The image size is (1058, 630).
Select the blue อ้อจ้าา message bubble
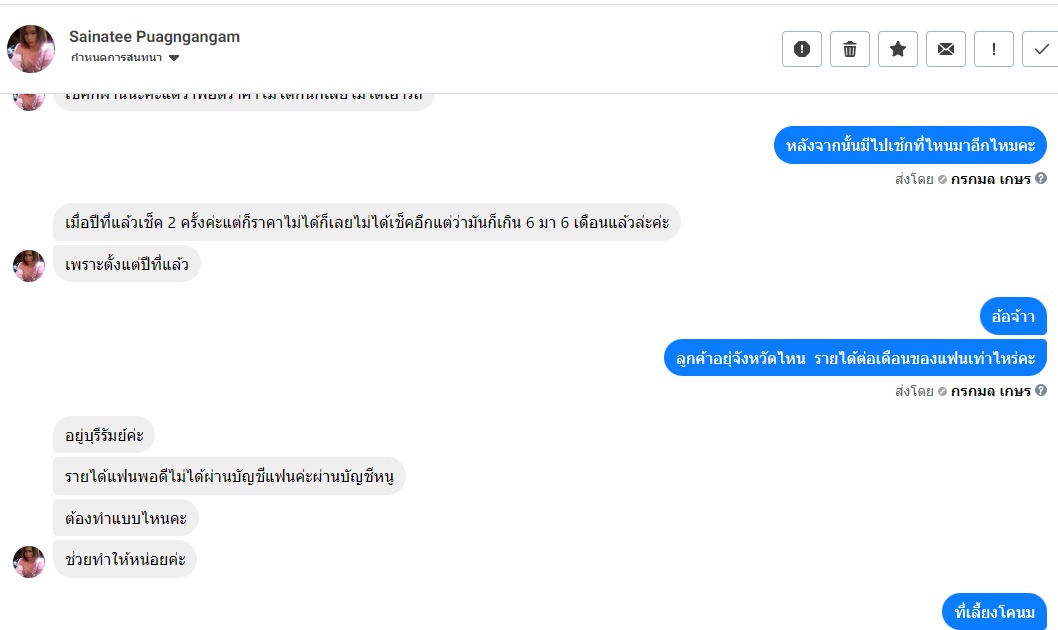(1013, 317)
